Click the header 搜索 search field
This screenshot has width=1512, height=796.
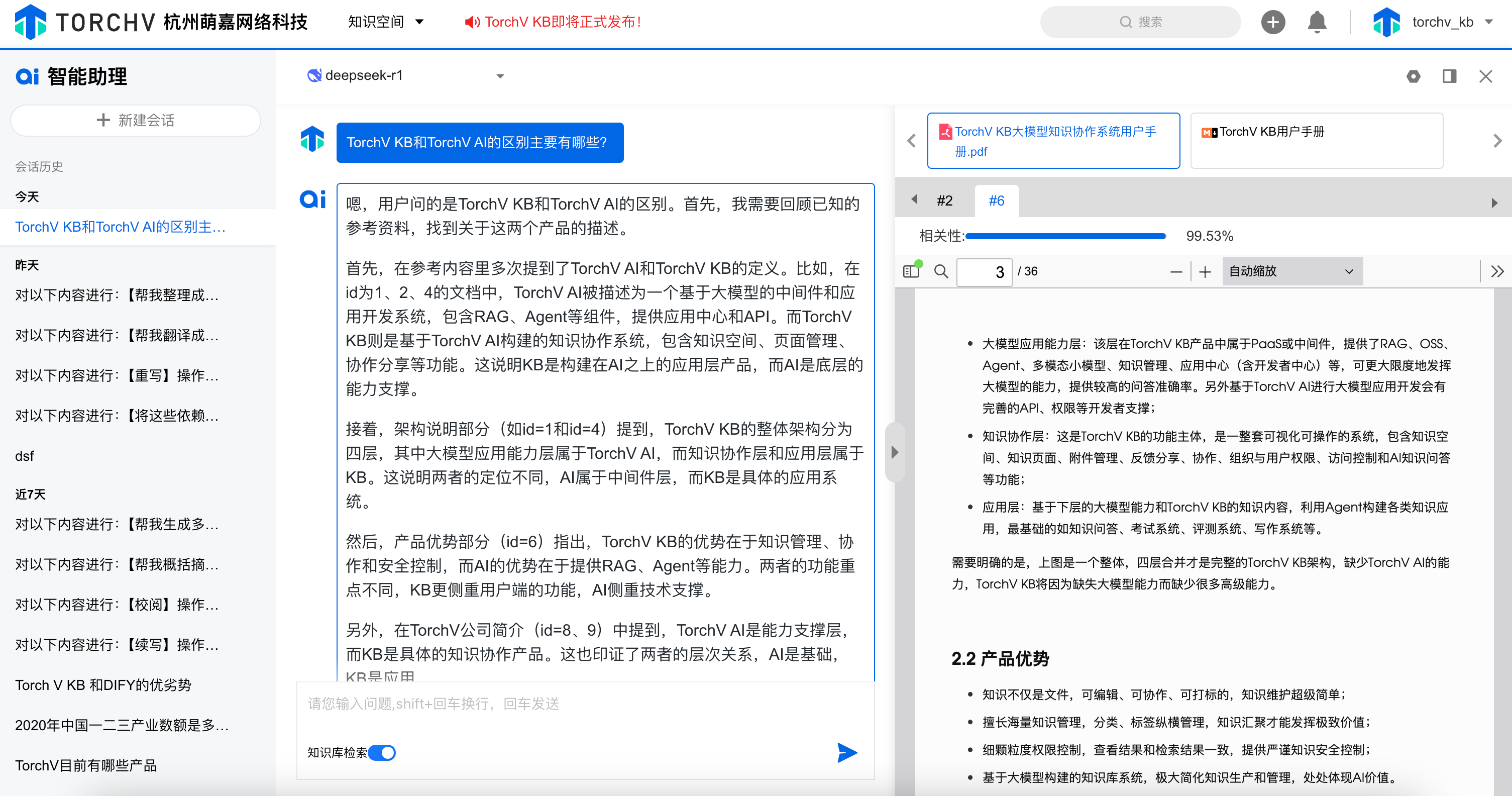[1140, 22]
